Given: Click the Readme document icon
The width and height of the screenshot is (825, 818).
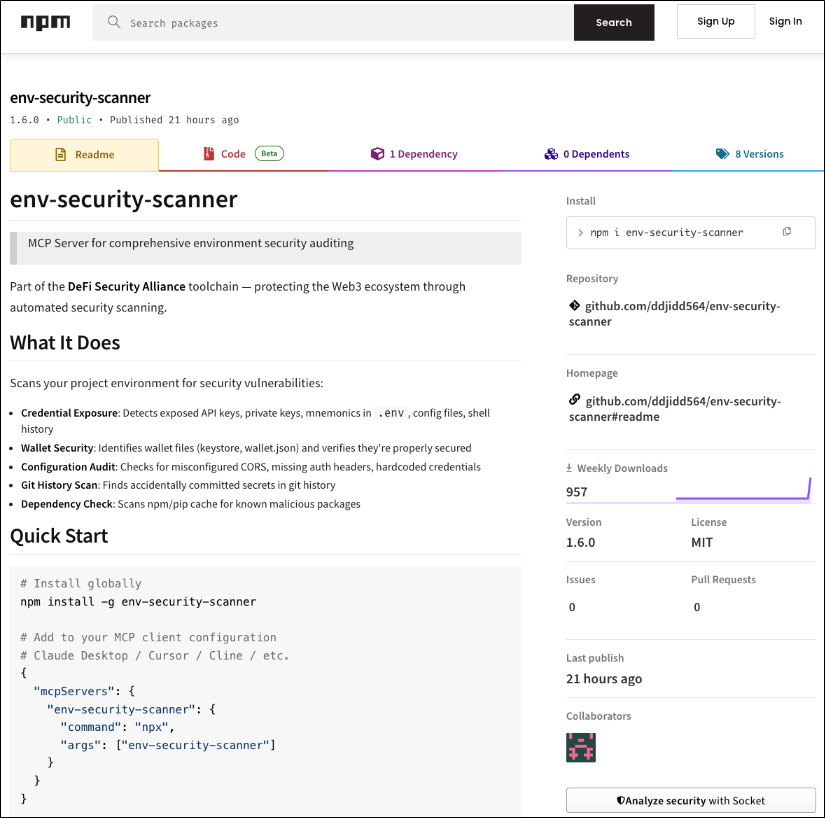Looking at the screenshot, I should tap(61, 155).
